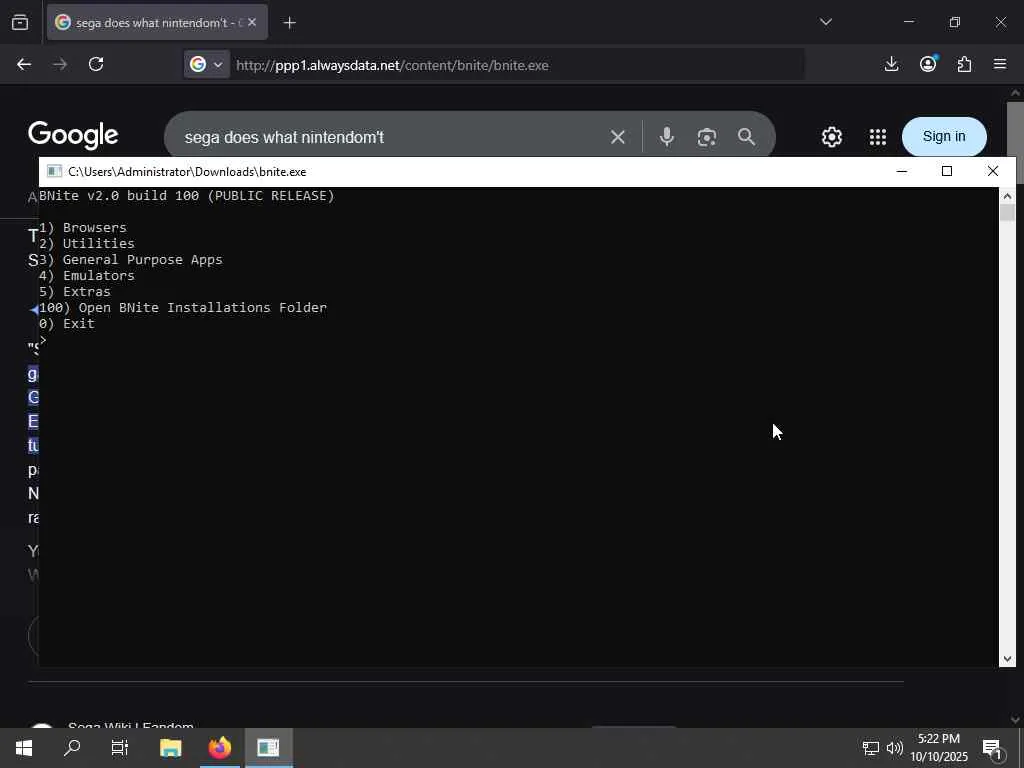Close the 'sega does what nintendom't' tab
The image size is (1024, 768).
click(252, 22)
